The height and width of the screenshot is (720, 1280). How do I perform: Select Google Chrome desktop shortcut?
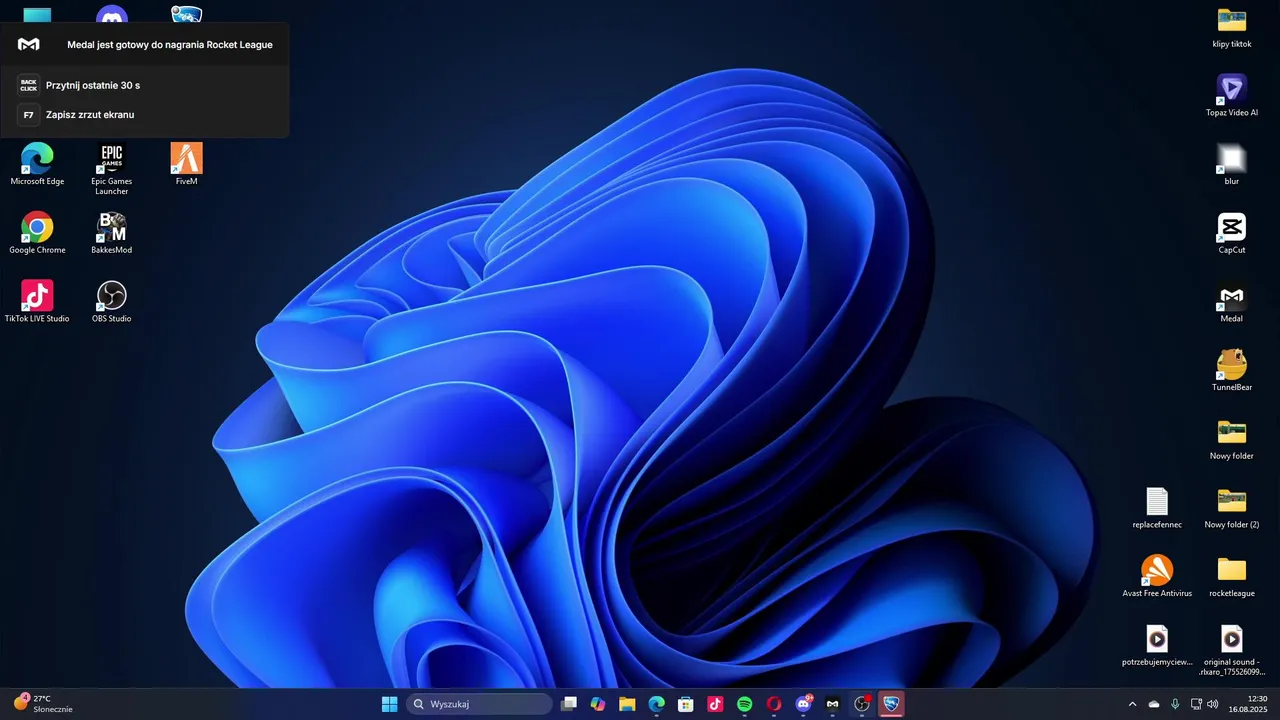pyautogui.click(x=37, y=233)
